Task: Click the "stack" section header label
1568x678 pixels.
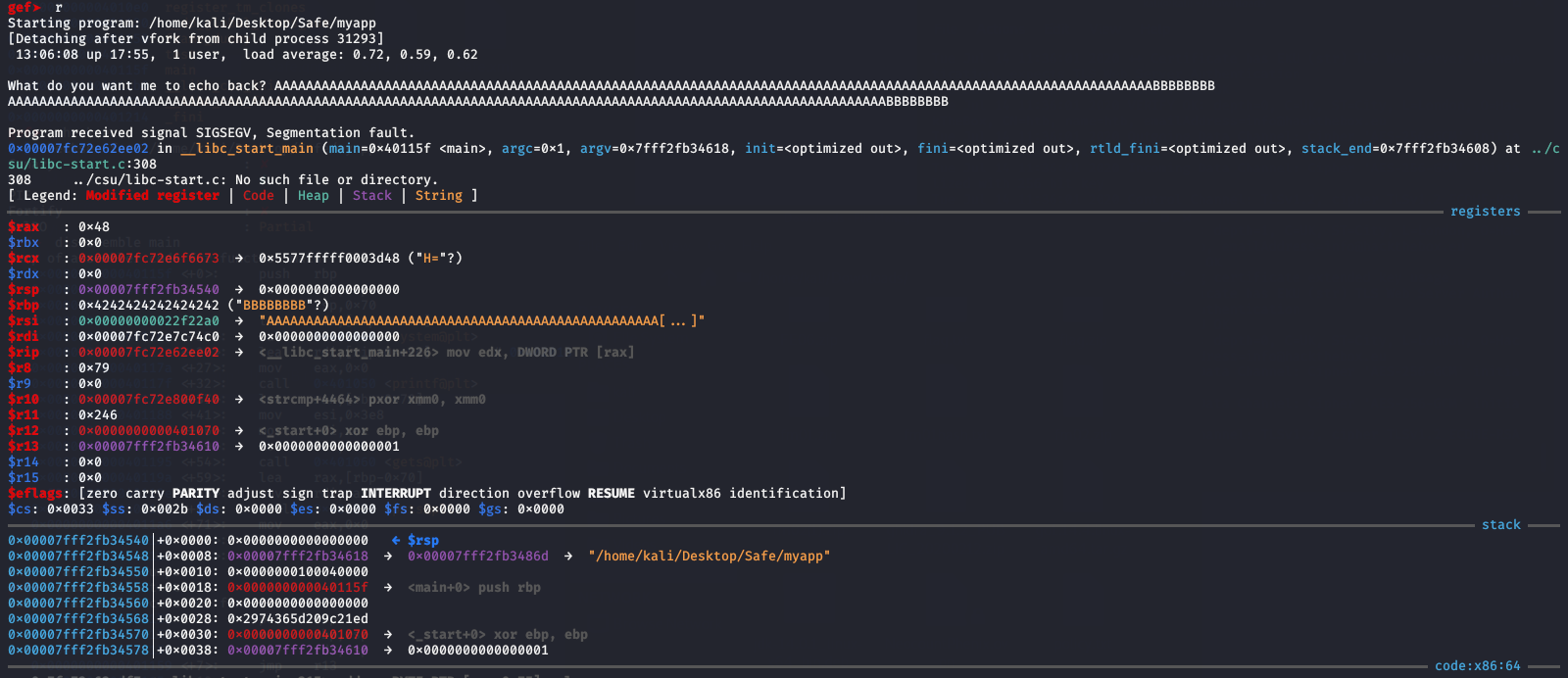Action: [1500, 524]
